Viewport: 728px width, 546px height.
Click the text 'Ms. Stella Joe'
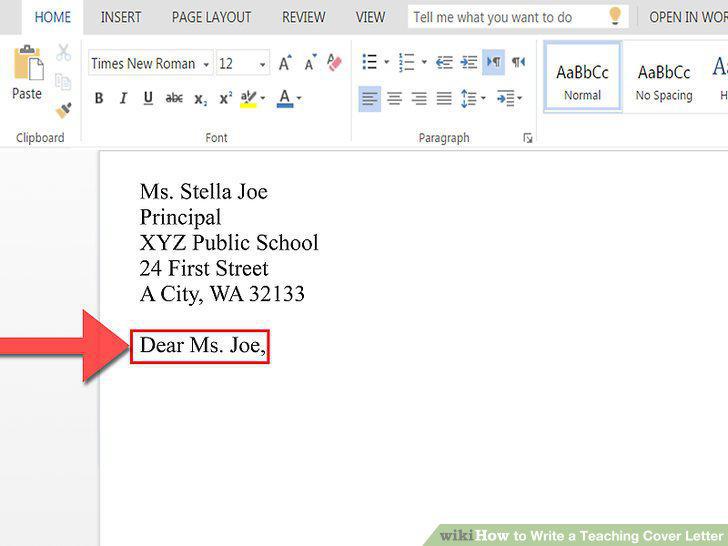[x=203, y=191]
